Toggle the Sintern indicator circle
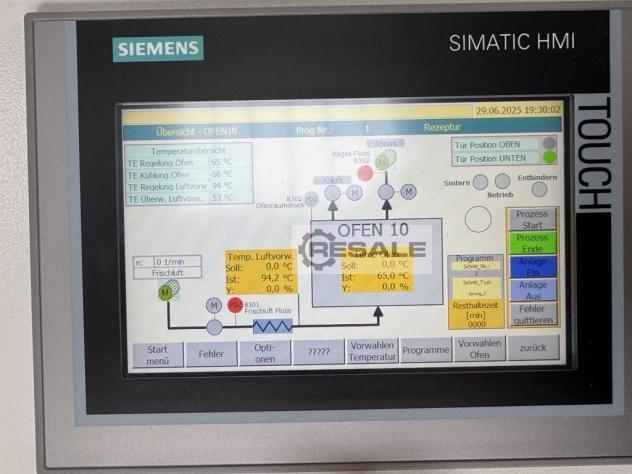Screen dimensions: 632x474 pyautogui.click(x=479, y=182)
